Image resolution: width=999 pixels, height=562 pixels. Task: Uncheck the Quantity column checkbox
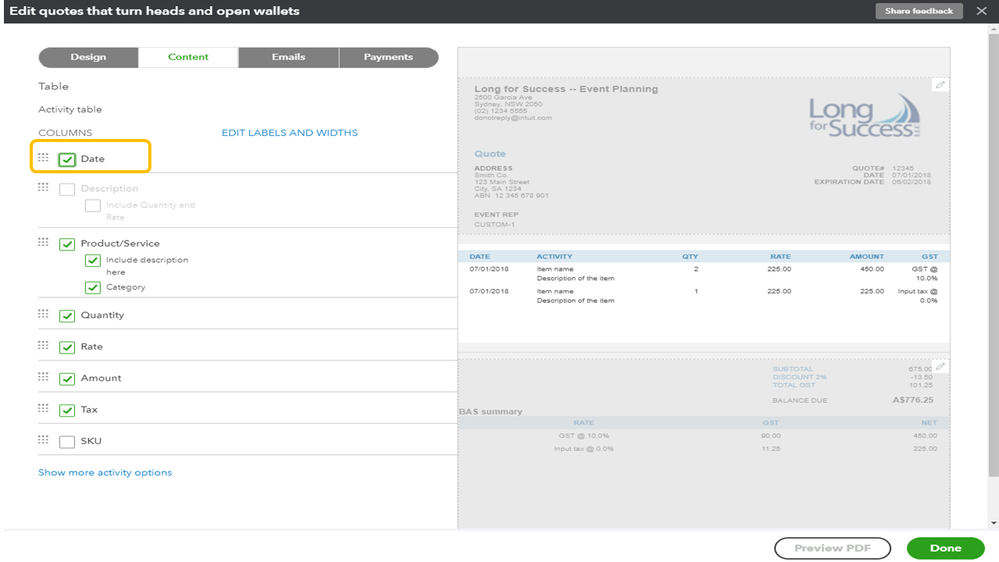click(x=67, y=316)
